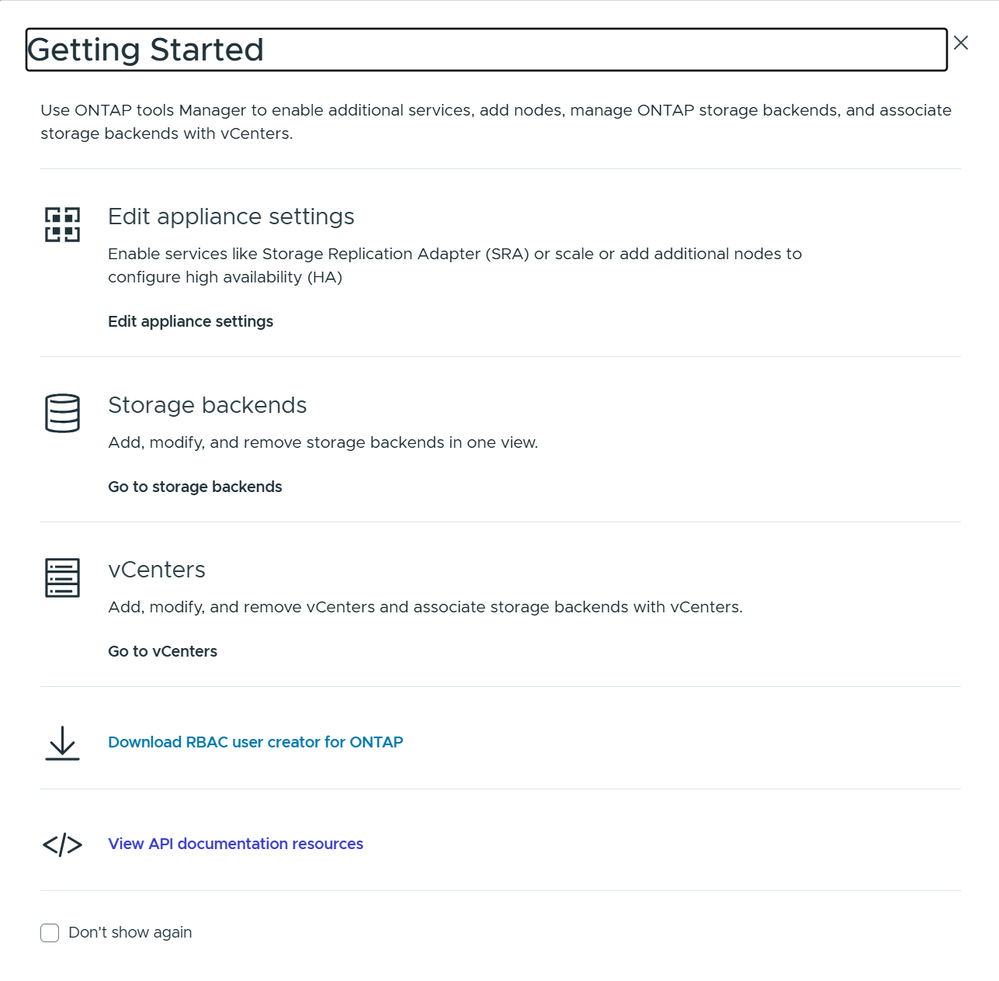This screenshot has height=981, width=999.
Task: Click the ONTAP tools Manager description text
Action: coord(496,121)
